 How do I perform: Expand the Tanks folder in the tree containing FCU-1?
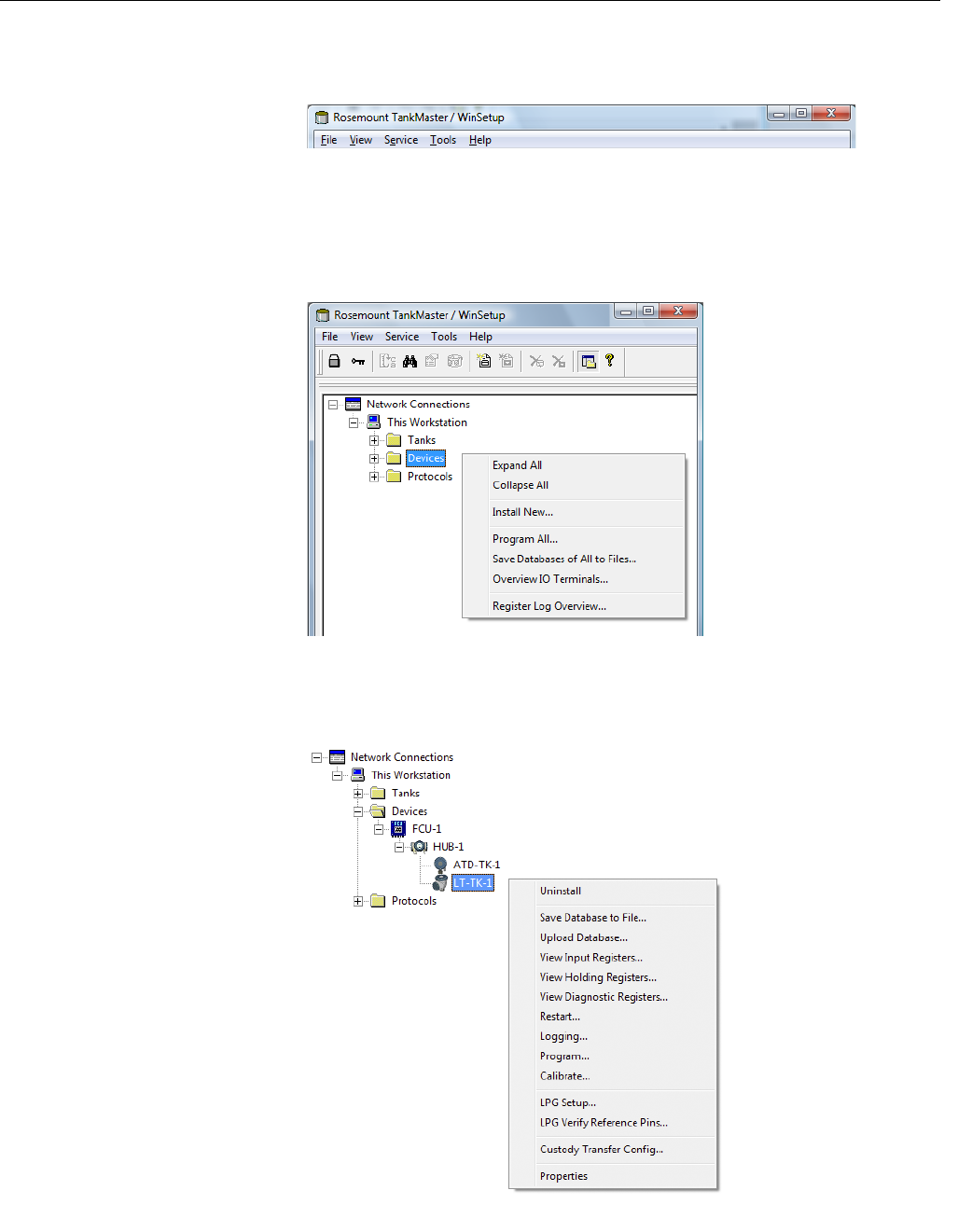(x=358, y=794)
